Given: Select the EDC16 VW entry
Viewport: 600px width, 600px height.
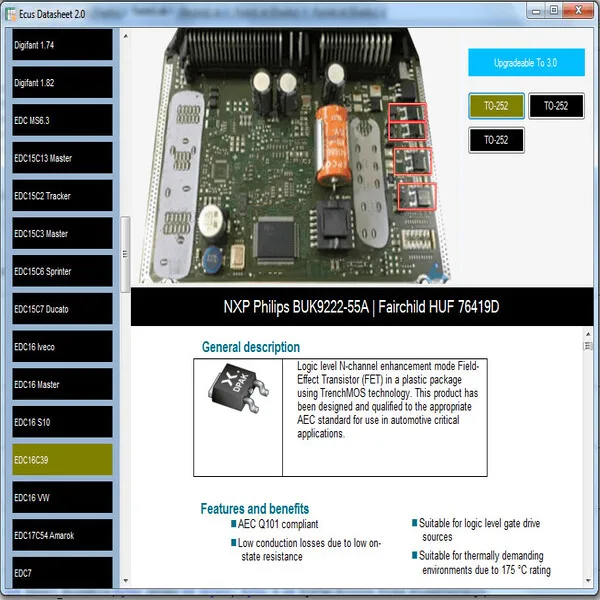Looking at the screenshot, I should pyautogui.click(x=62, y=497).
